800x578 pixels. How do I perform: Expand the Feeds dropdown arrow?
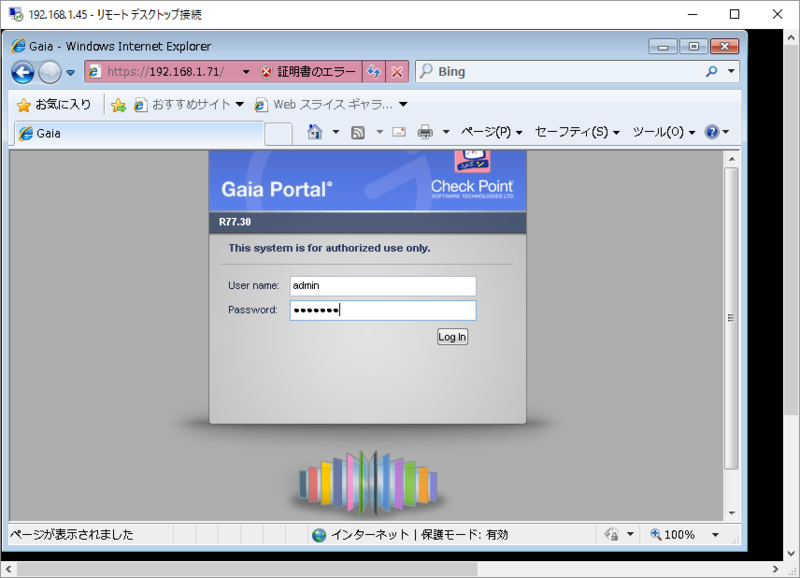pyautogui.click(x=379, y=132)
